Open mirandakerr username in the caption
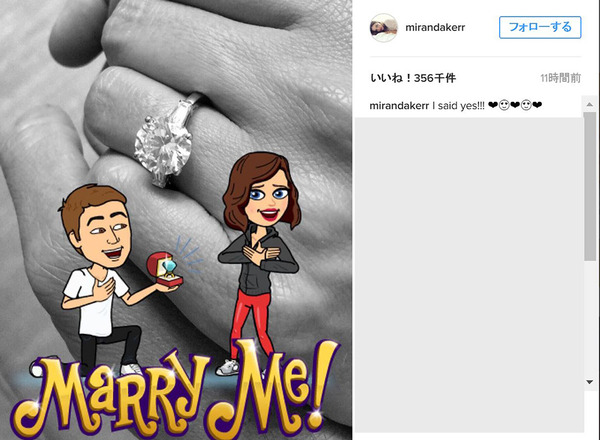 pos(399,106)
